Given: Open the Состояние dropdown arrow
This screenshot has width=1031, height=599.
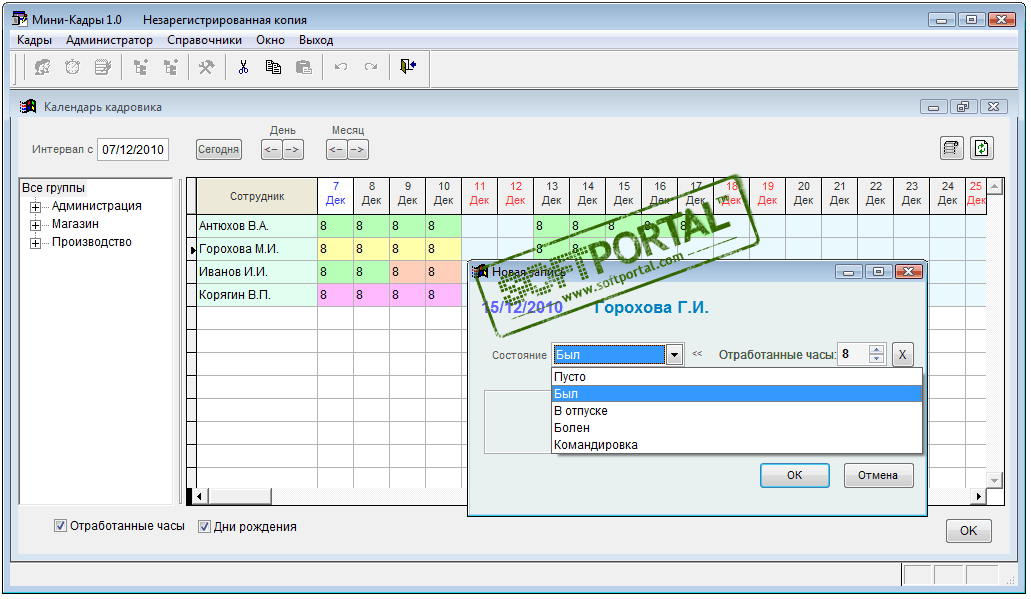Looking at the screenshot, I should (x=674, y=355).
